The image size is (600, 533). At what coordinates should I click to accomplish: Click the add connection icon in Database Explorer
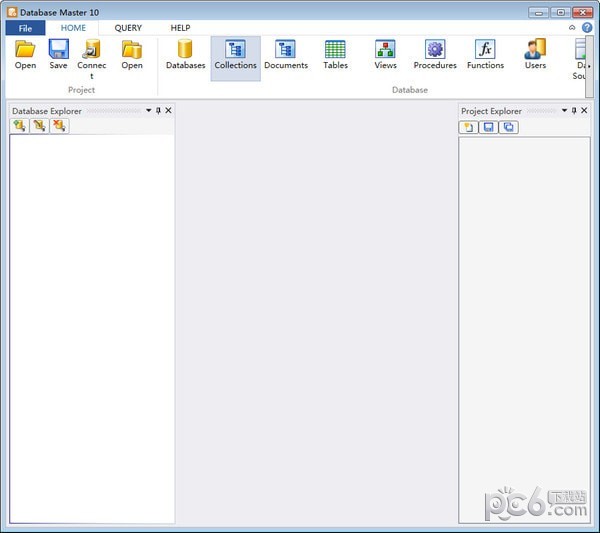point(20,126)
